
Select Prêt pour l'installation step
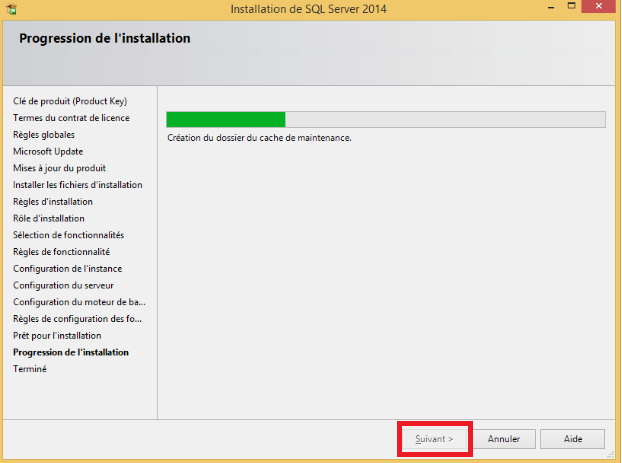pos(57,336)
